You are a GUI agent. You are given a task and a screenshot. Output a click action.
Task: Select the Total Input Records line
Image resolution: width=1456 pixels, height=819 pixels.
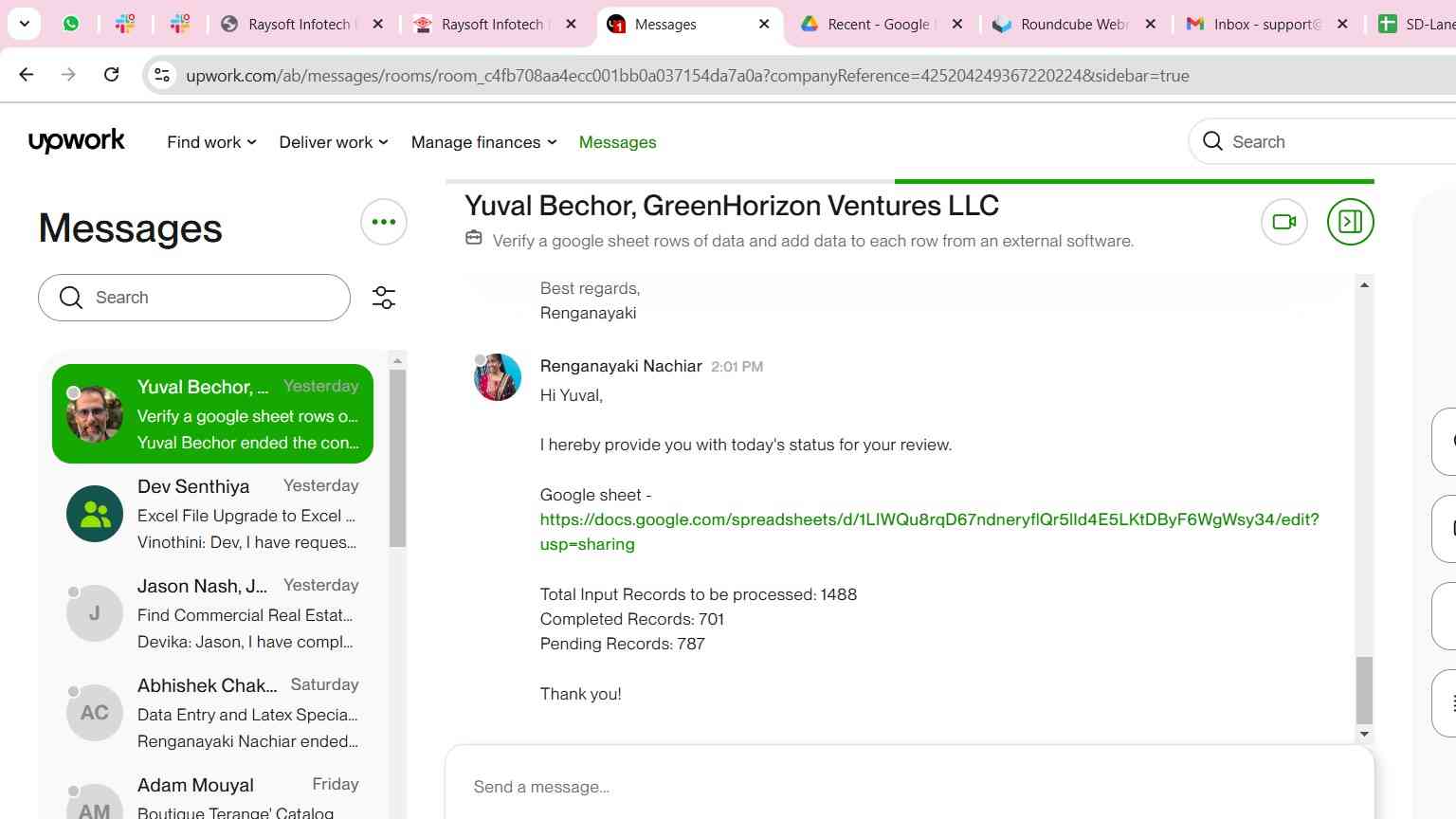pos(699,594)
